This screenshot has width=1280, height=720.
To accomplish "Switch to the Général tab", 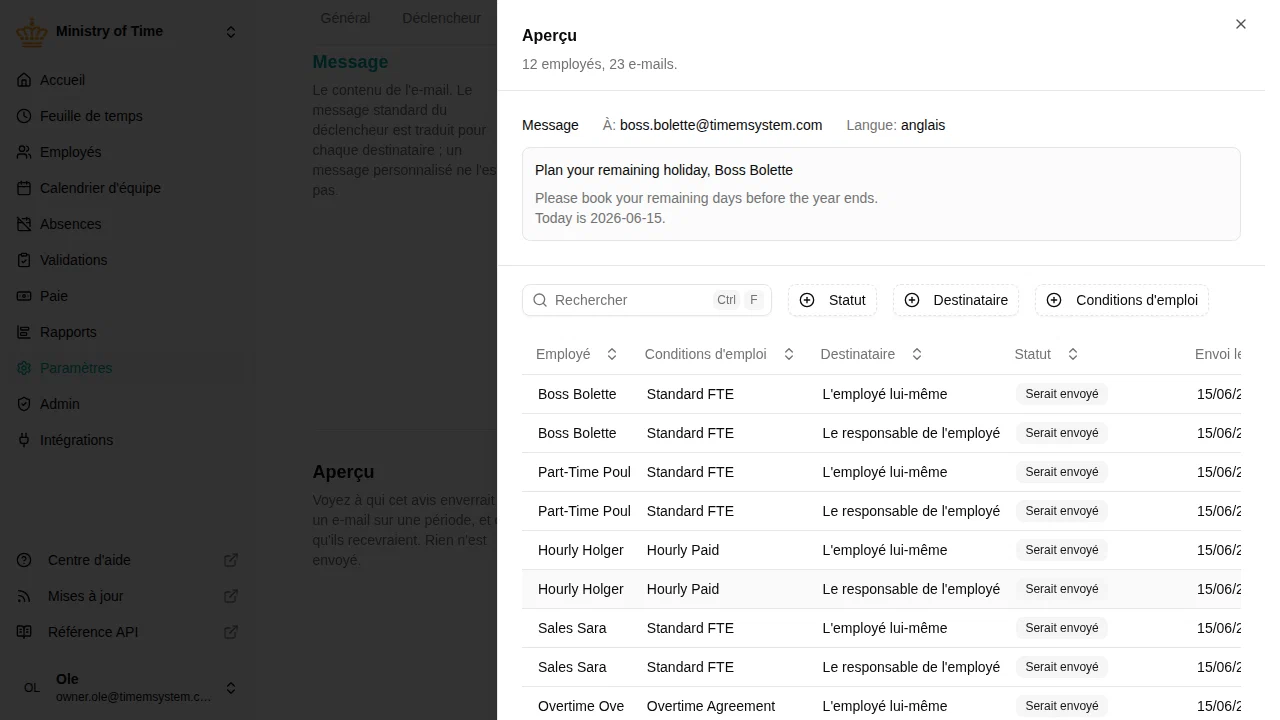I will [x=345, y=18].
